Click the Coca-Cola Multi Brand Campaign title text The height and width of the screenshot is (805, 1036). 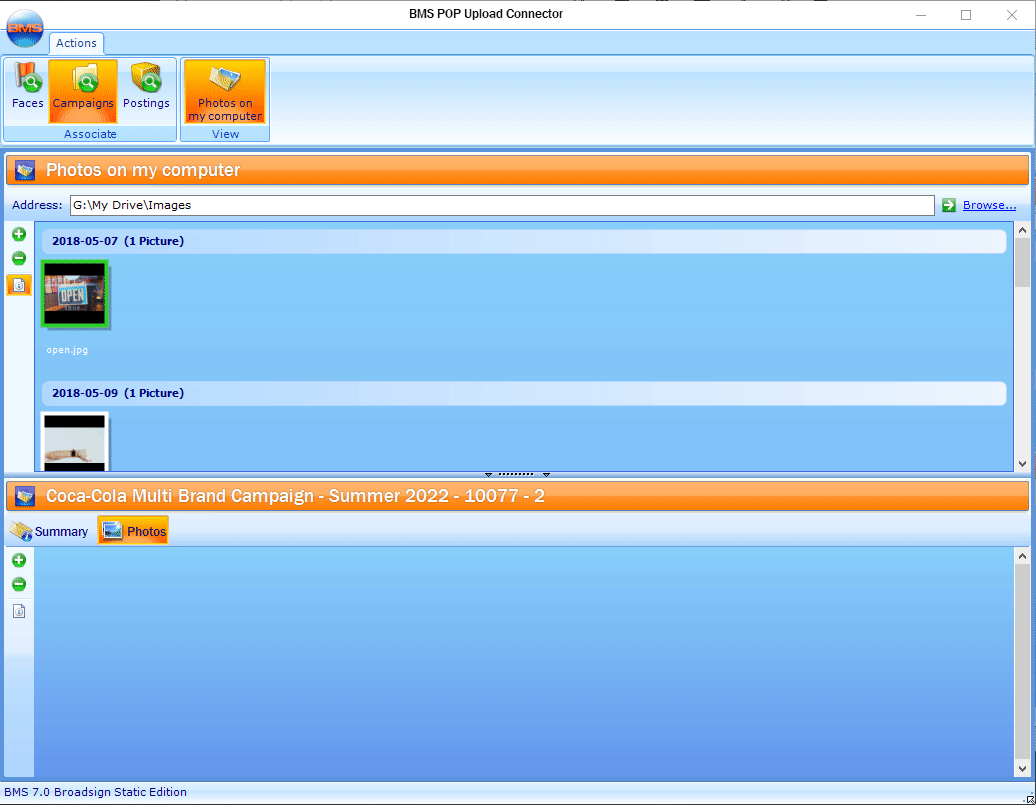point(295,496)
